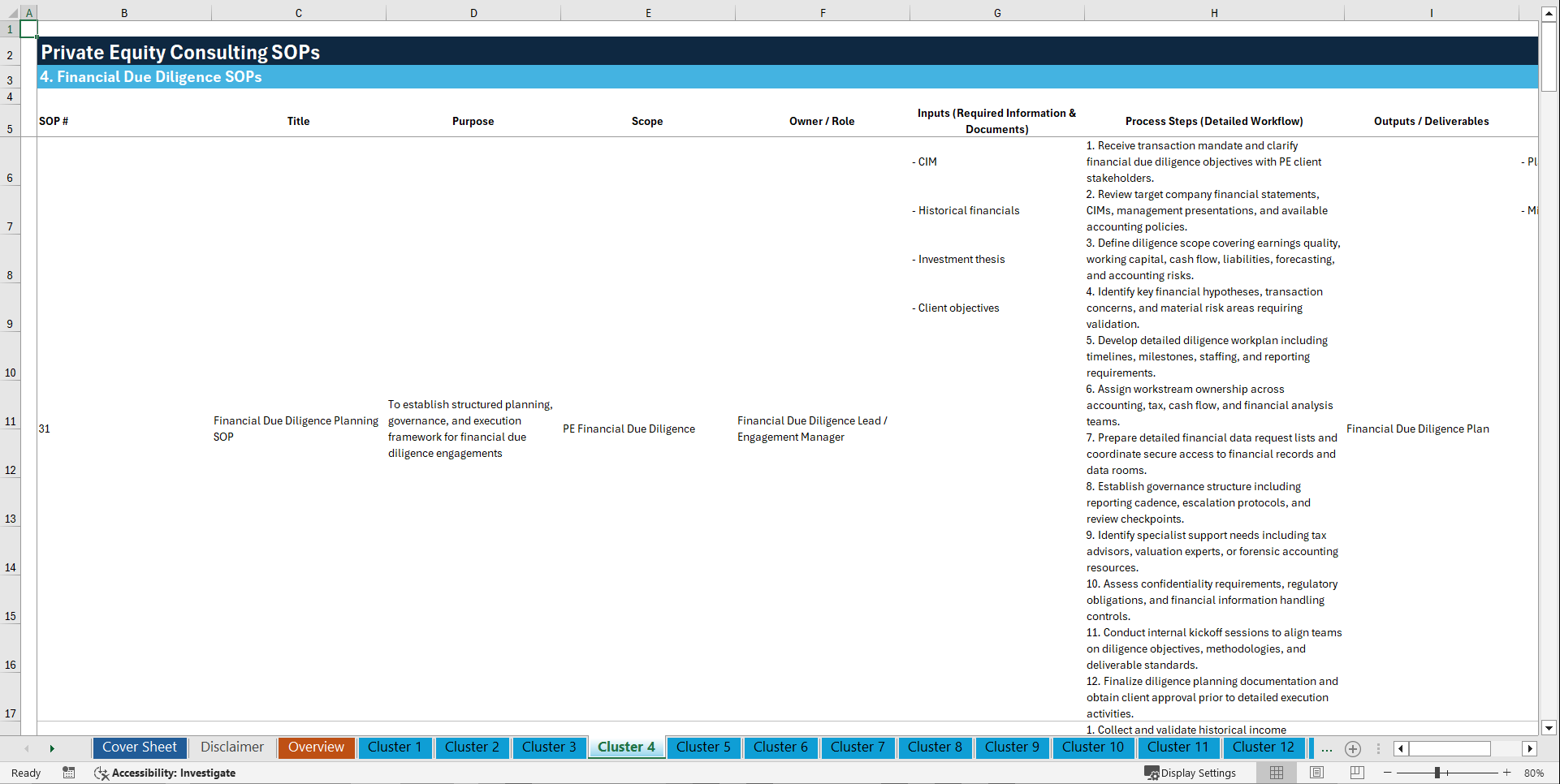The width and height of the screenshot is (1560, 784).
Task: Select the Private Equity Consulting SOPs title cell
Action: 788,51
